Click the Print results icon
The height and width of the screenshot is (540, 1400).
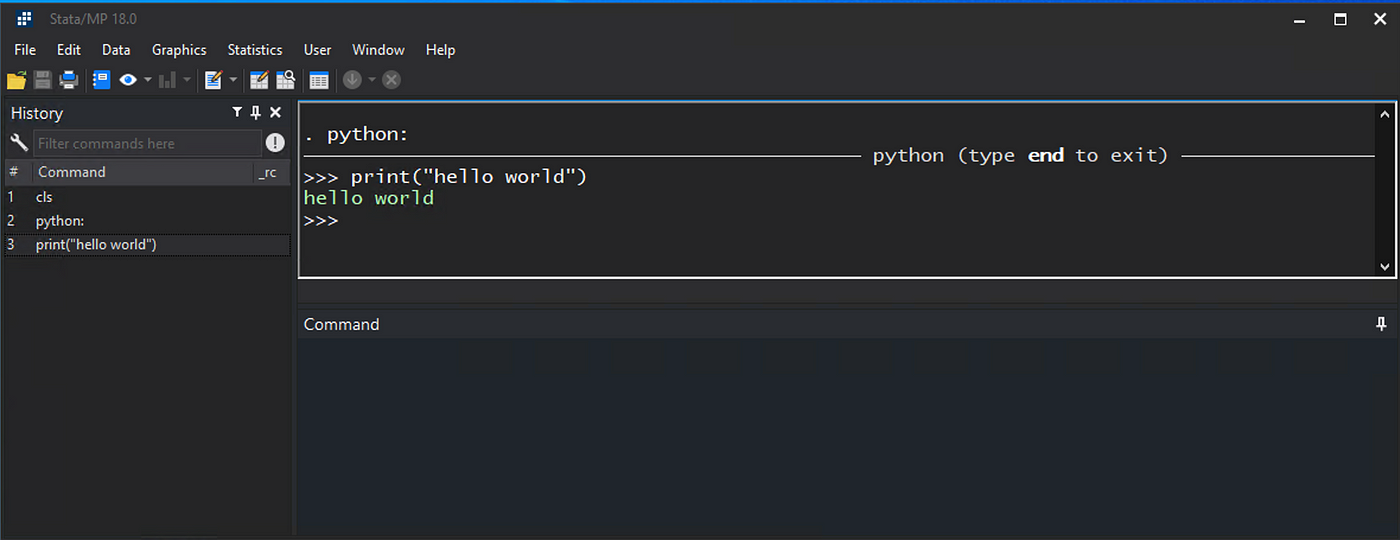pos(69,80)
